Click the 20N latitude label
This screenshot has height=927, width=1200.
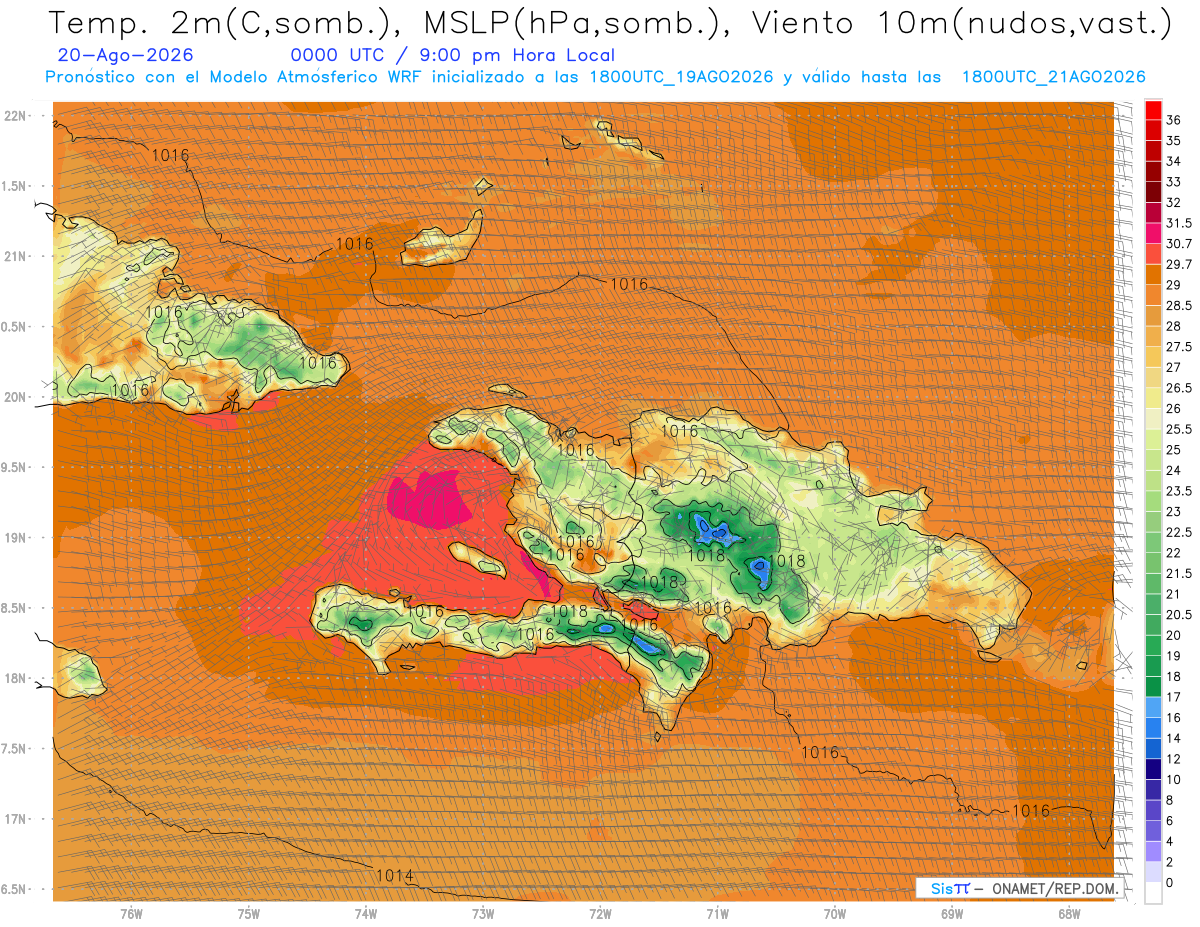tap(17, 397)
